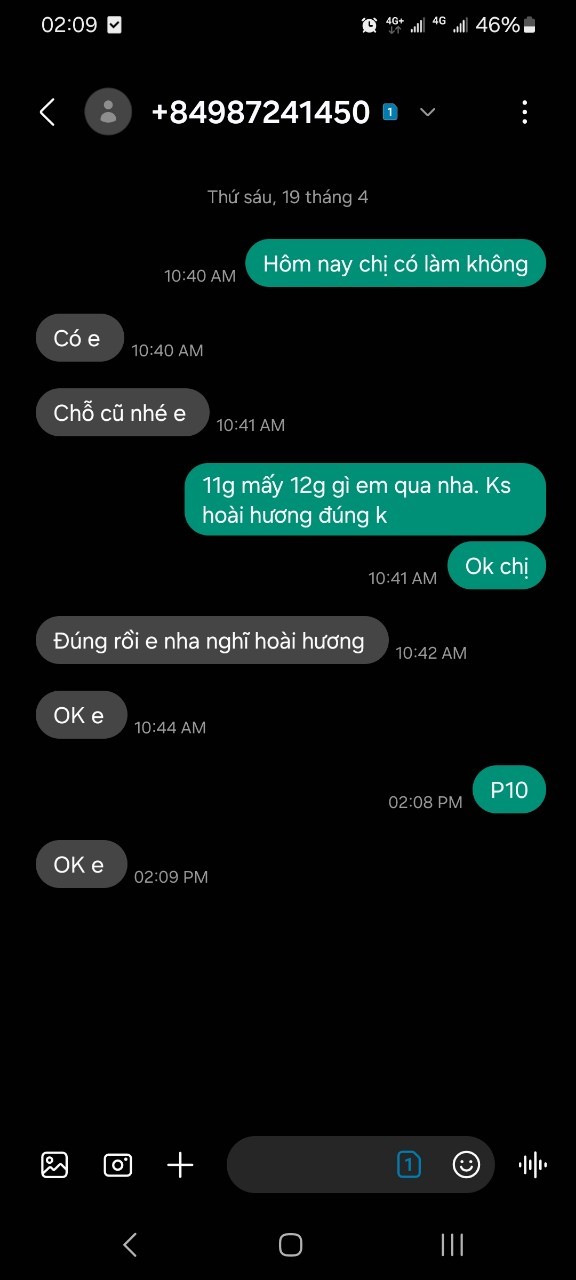This screenshot has width=576, height=1280.
Task: Open gallery image picker icon
Action: [x=54, y=1164]
